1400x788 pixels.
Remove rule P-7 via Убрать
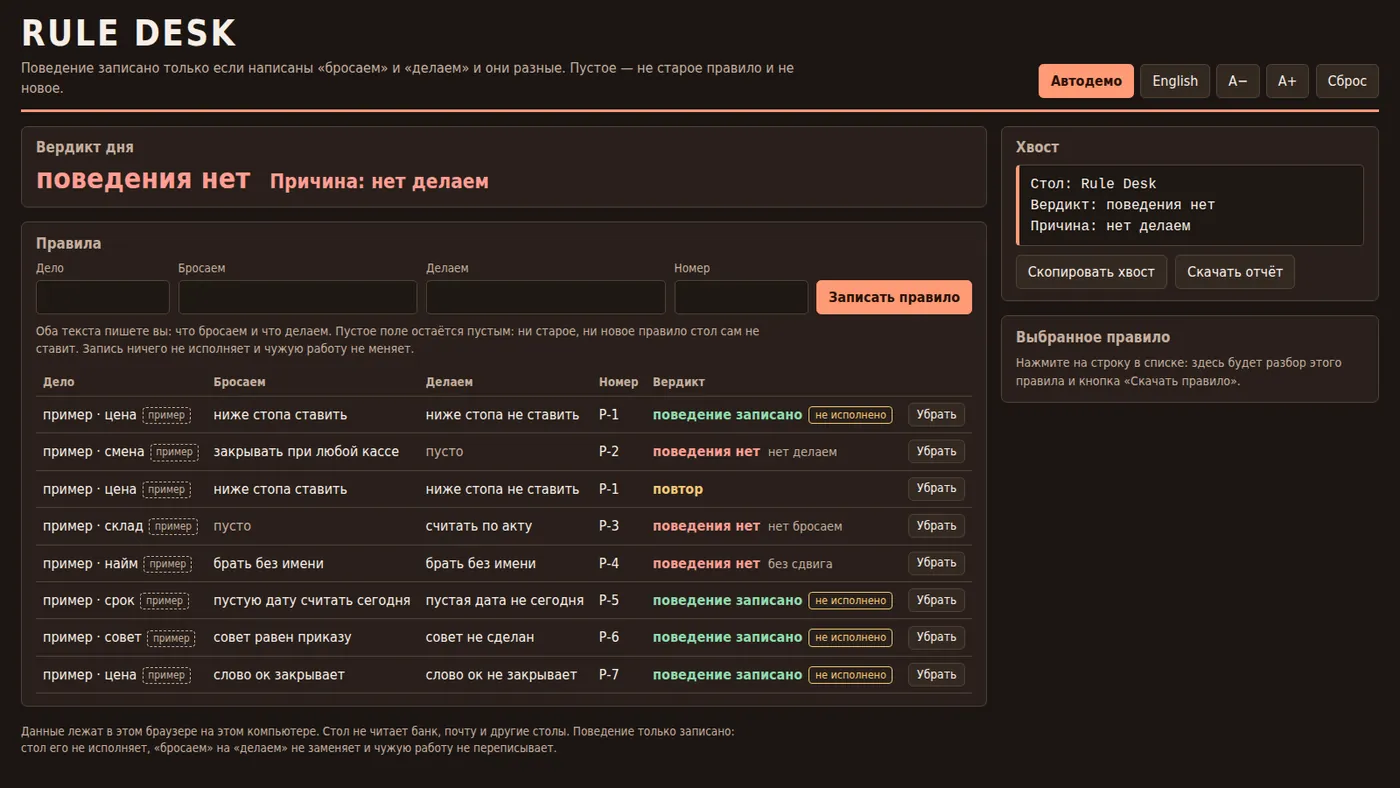(x=936, y=674)
